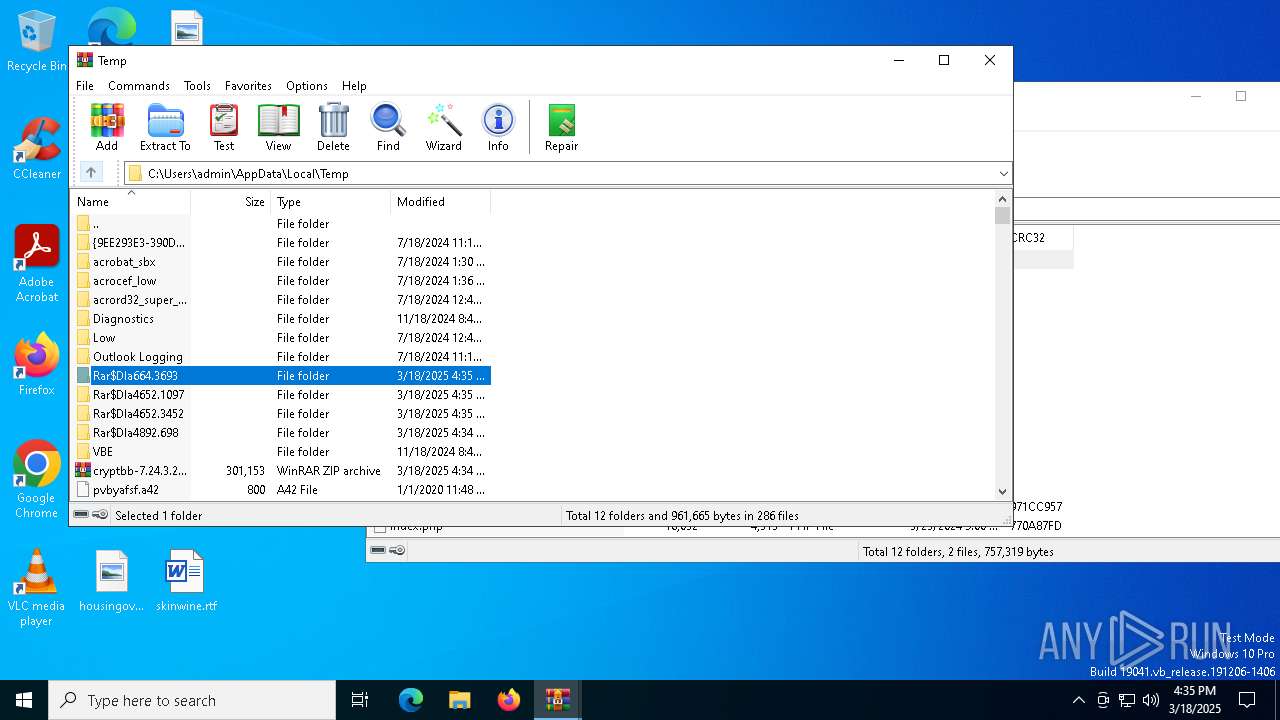The height and width of the screenshot is (720, 1280).
Task: Select the VBE folder
Action: [x=282, y=452]
